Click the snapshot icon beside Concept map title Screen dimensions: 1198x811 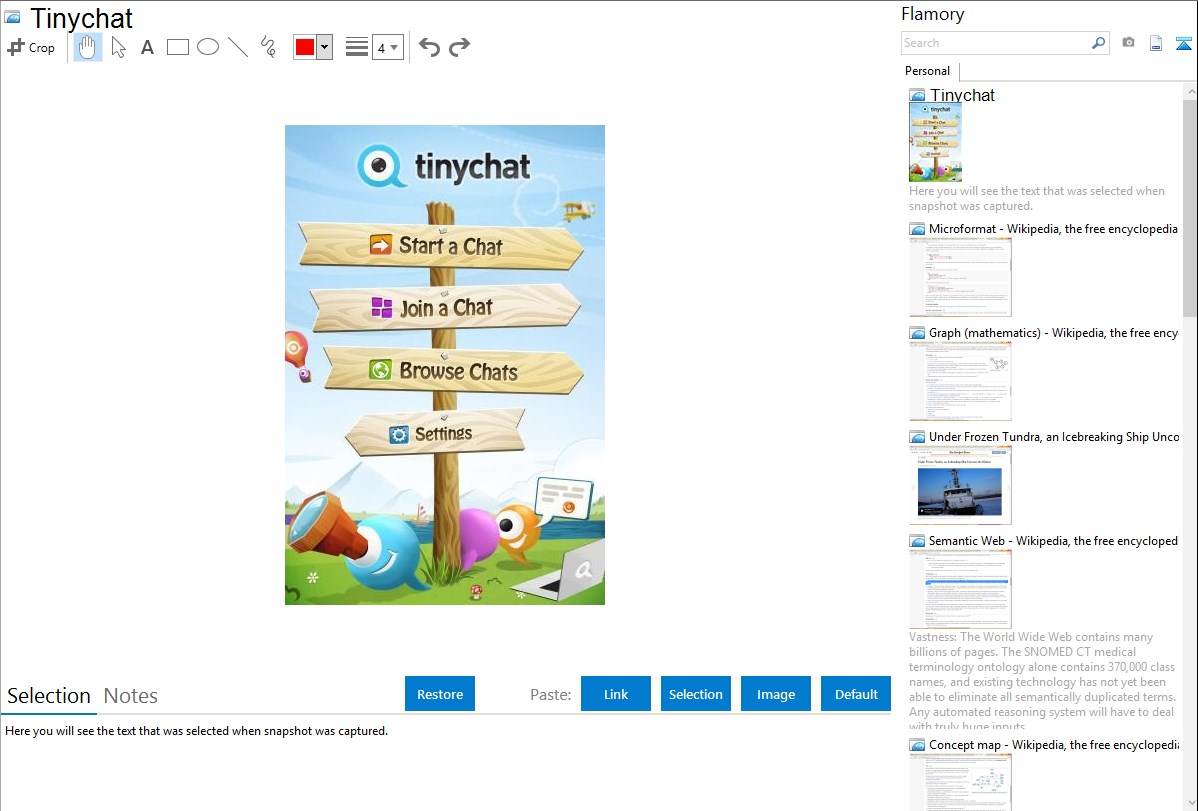point(917,744)
